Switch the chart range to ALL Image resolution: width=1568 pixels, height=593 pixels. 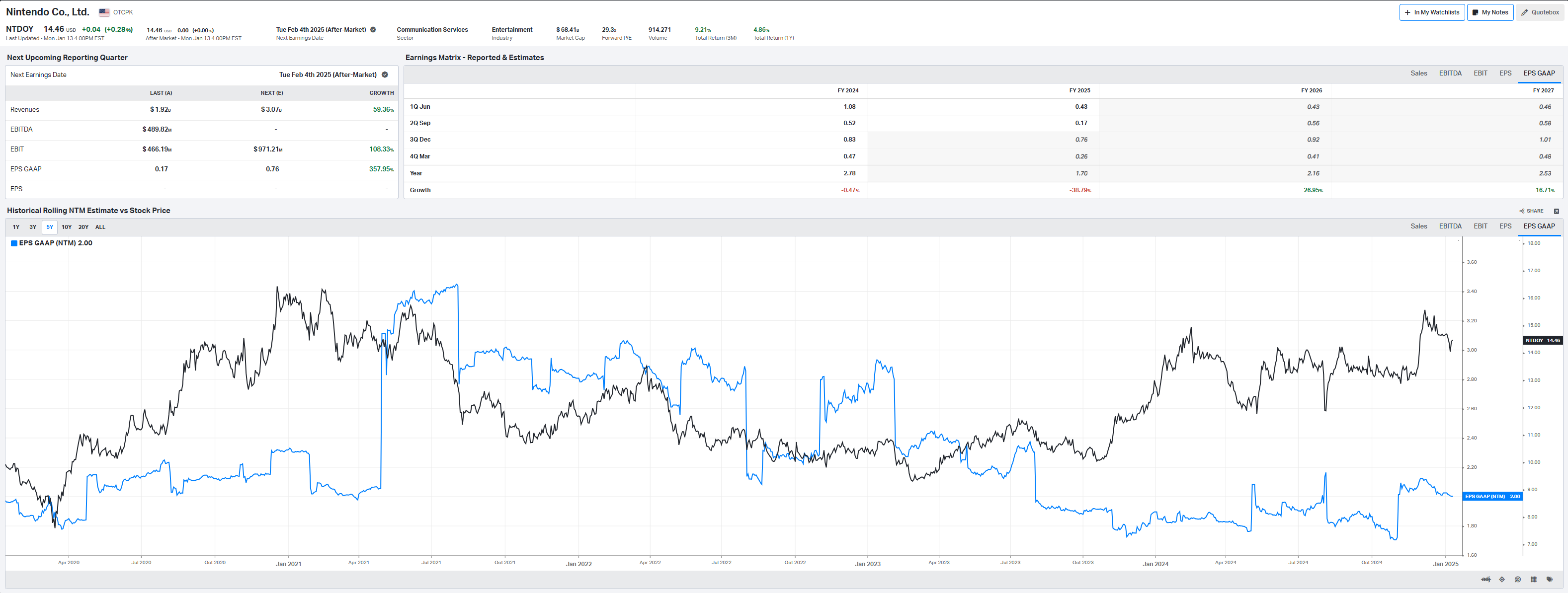pyautogui.click(x=100, y=227)
